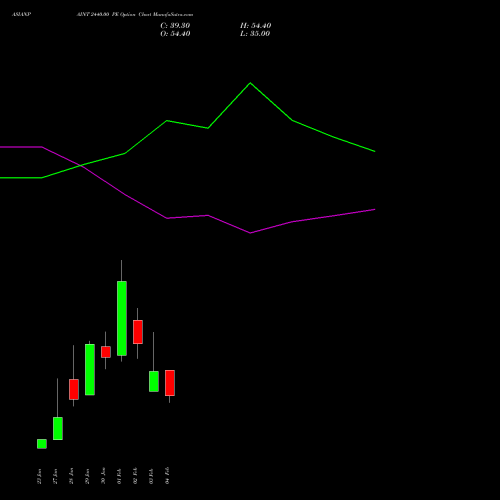
Task: Select the 01 Feb date label
Action: 119,476
